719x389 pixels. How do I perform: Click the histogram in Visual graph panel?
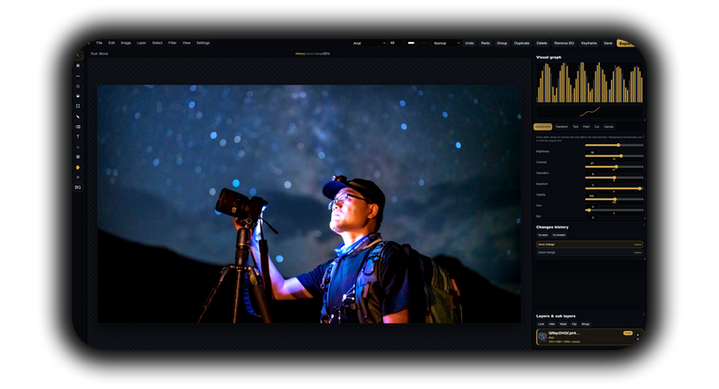[x=590, y=82]
